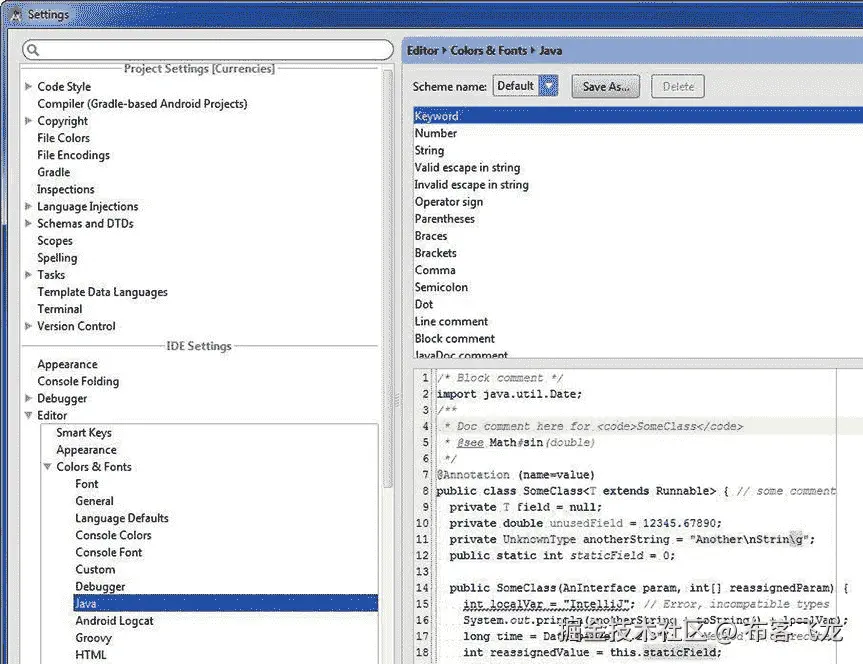
Task: Open Appearance under IDE Settings heading
Action: [67, 364]
